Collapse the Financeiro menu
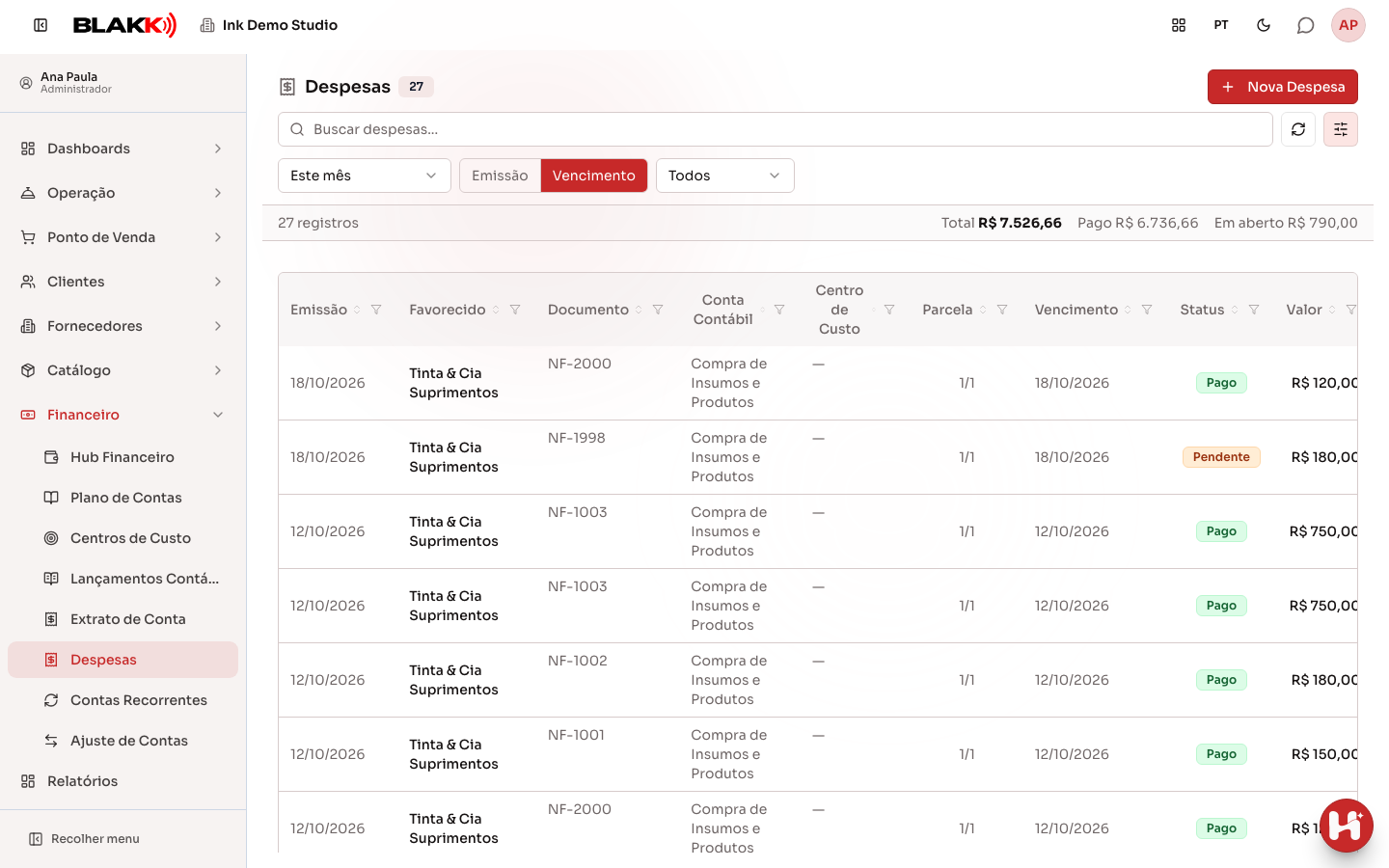Viewport: 1389px width, 868px height. [x=123, y=415]
